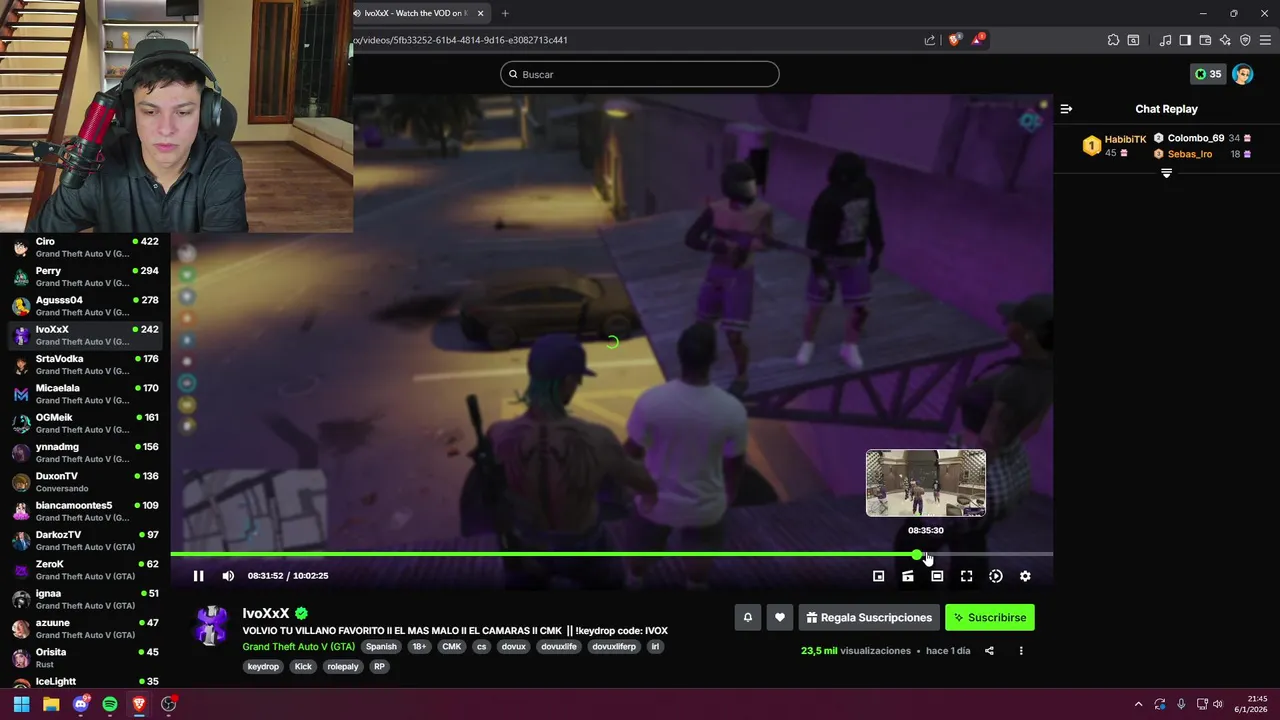
Task: Open OGMeik channel in sidebar
Action: pos(85,423)
